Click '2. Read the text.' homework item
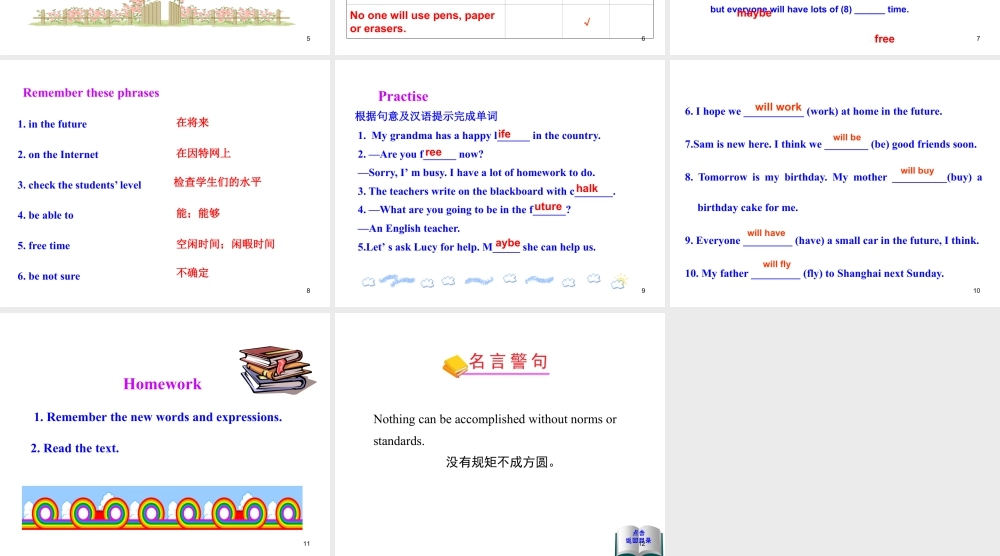Image resolution: width=1000 pixels, height=556 pixels. (75, 448)
